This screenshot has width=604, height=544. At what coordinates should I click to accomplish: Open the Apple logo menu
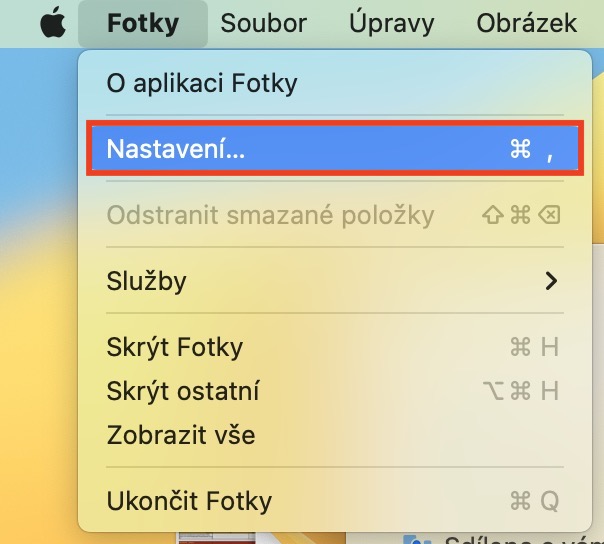tap(52, 23)
